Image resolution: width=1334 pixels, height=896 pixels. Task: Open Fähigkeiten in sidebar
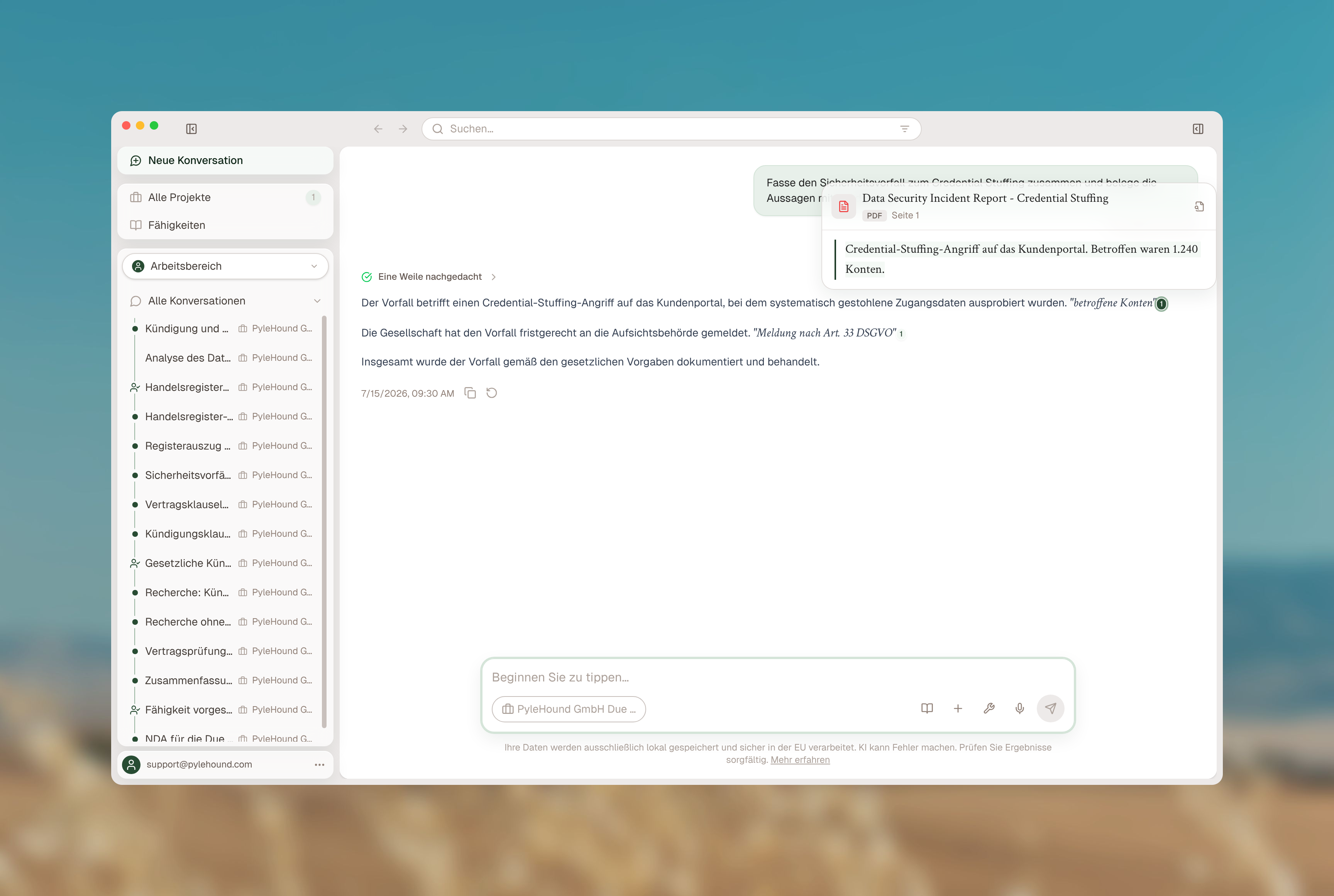point(225,225)
